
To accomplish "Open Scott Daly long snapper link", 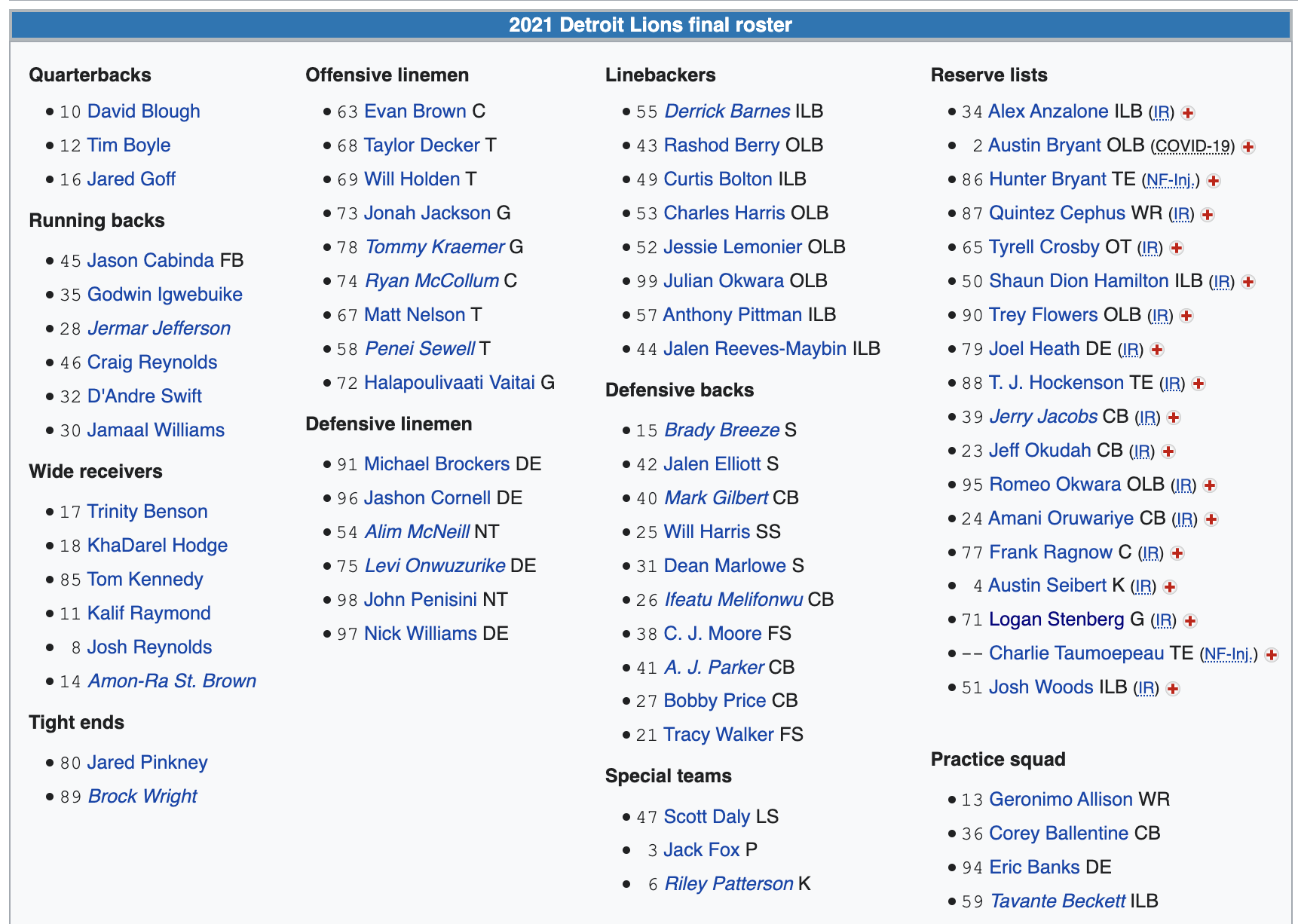I will (x=707, y=817).
